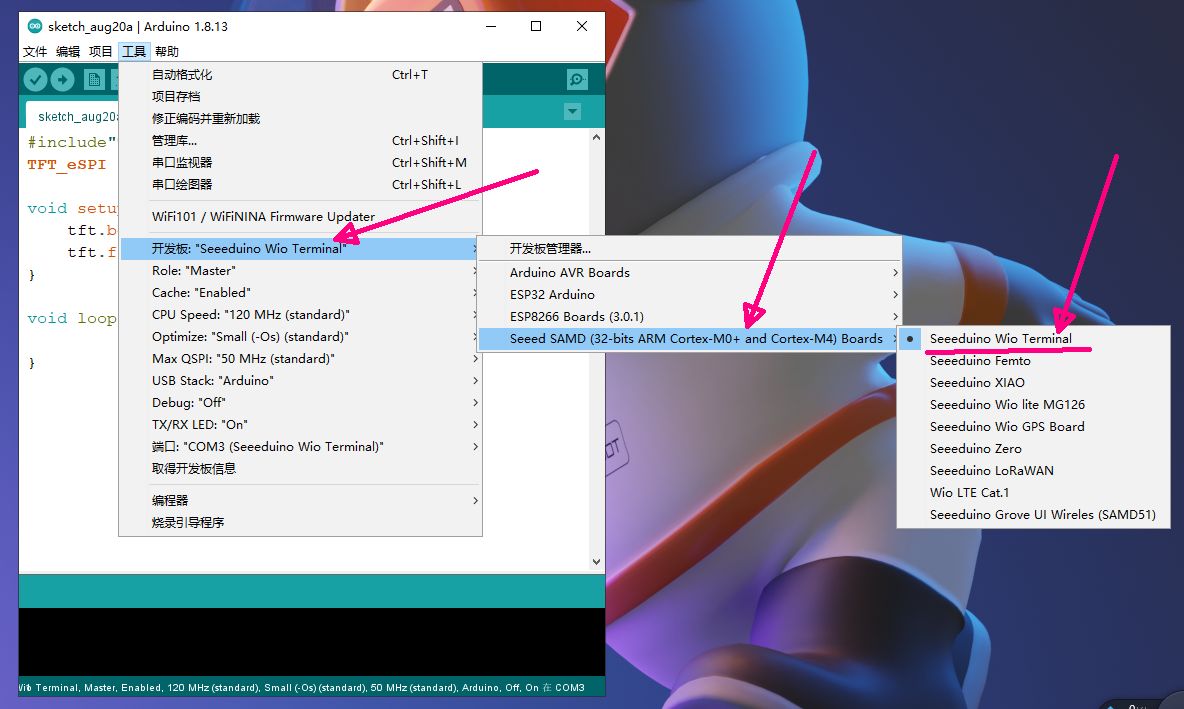Click the editor scrollbar down arrow
Viewport: 1184px width, 709px height.
597,562
